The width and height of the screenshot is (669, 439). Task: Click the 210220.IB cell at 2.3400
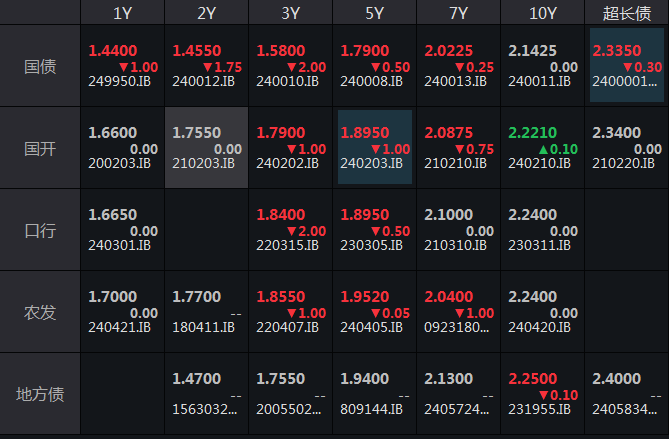(x=626, y=148)
